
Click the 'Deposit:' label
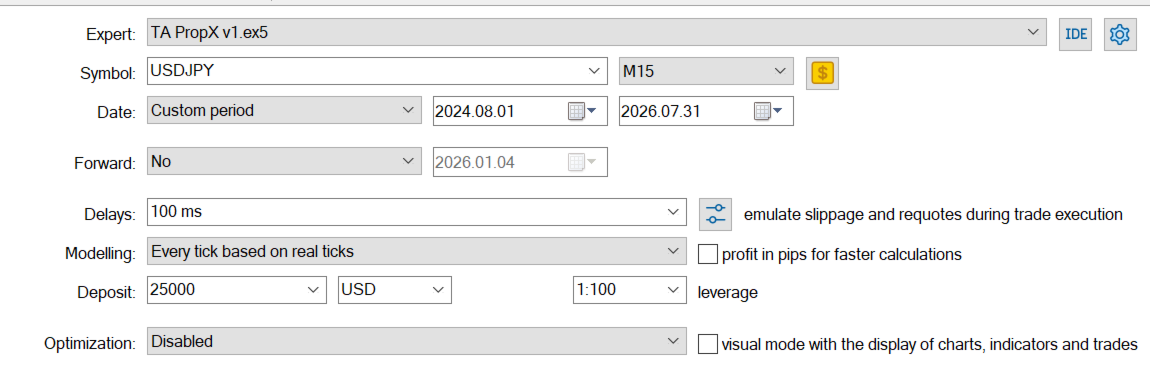pyautogui.click(x=106, y=292)
